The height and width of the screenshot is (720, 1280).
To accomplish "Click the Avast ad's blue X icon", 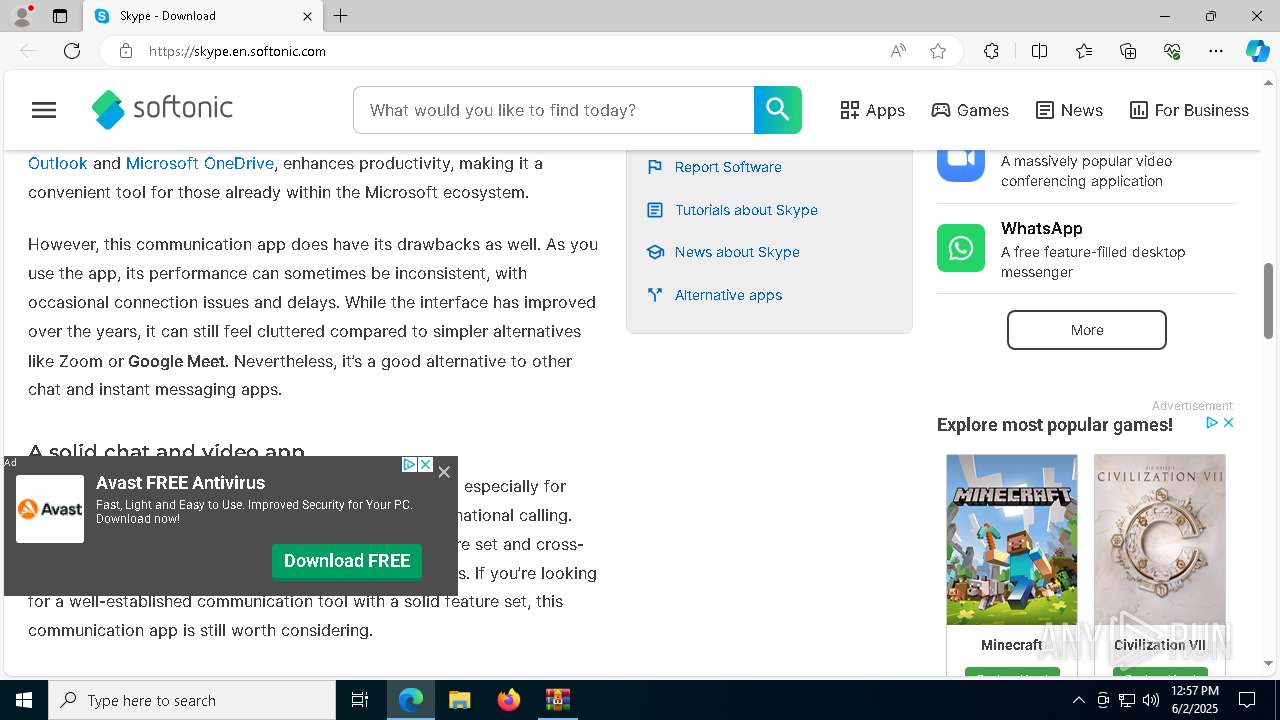I will coord(425,465).
